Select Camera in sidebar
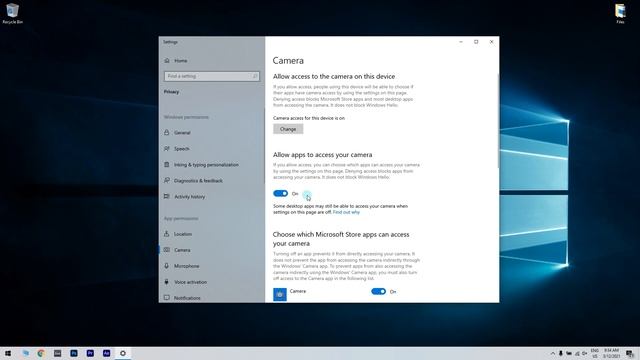Screen dimensions: 640x360 pos(182,250)
